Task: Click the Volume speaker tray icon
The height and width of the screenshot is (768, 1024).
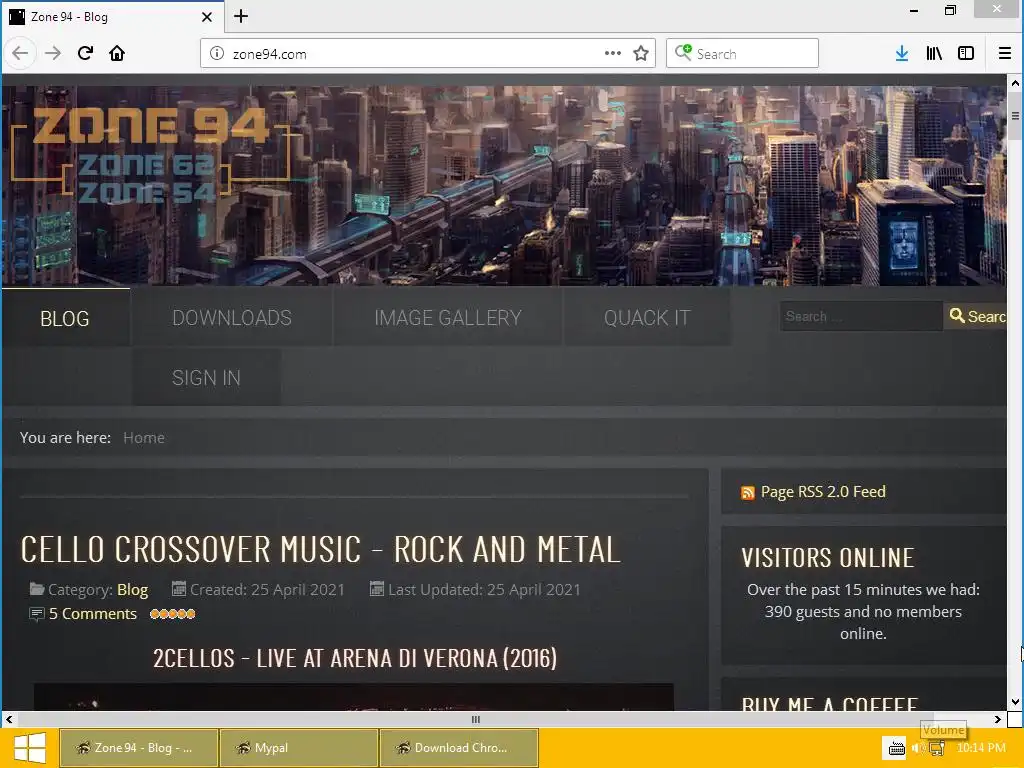Action: pos(917,748)
